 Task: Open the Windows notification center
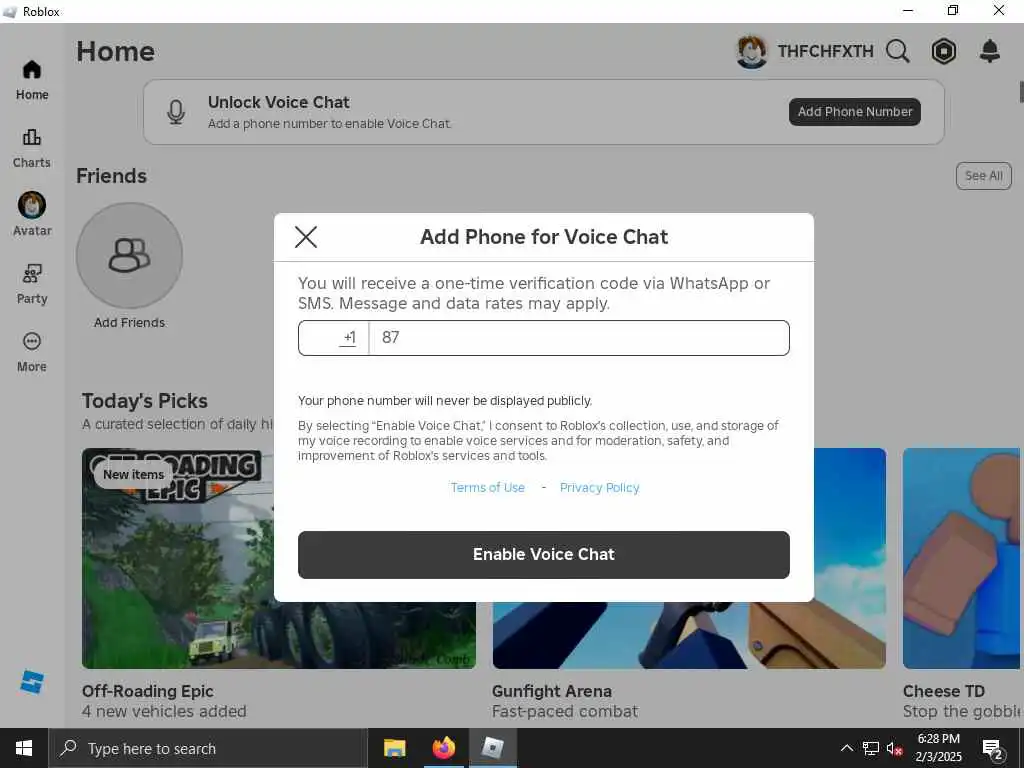993,749
